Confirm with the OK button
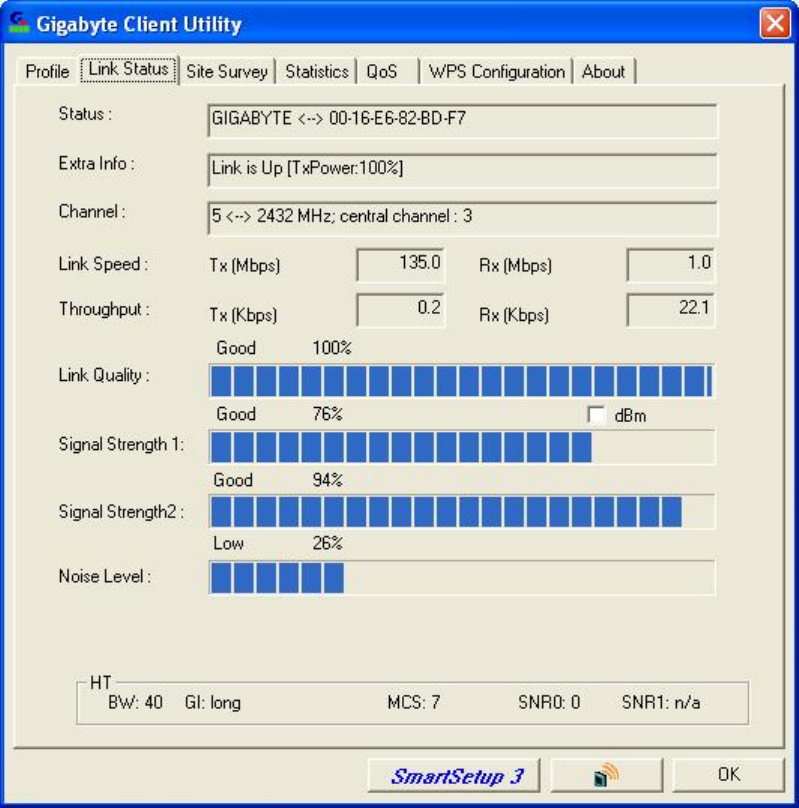The width and height of the screenshot is (799, 808). click(728, 775)
